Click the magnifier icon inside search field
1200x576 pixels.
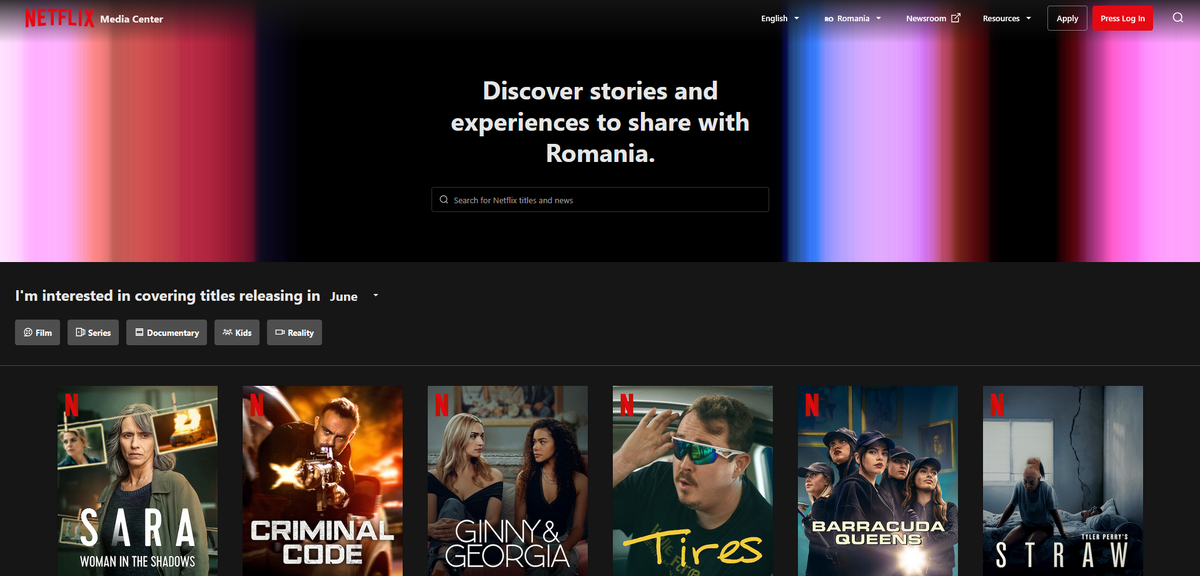[444, 200]
